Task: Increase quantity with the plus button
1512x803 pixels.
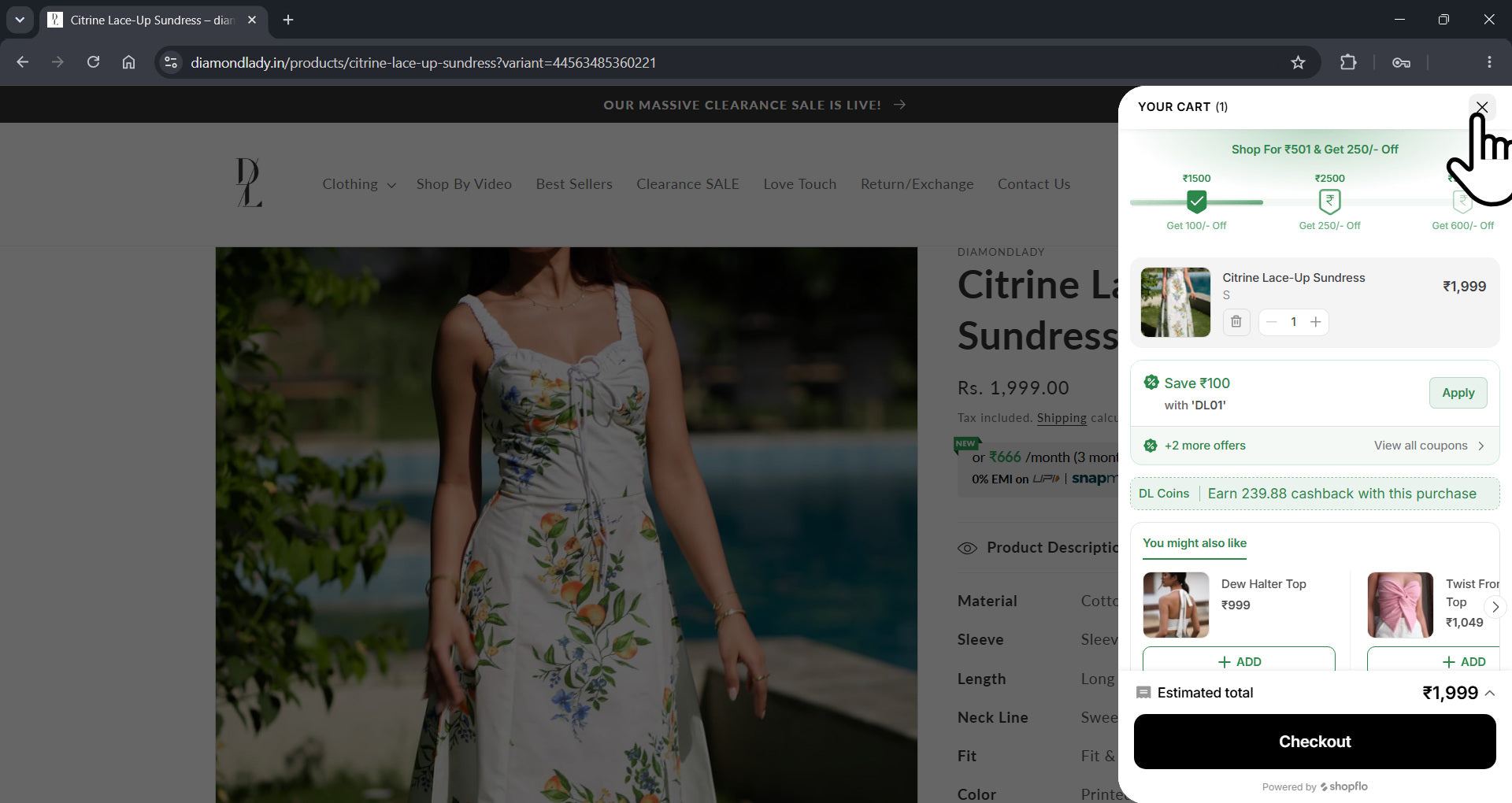Action: click(1315, 322)
